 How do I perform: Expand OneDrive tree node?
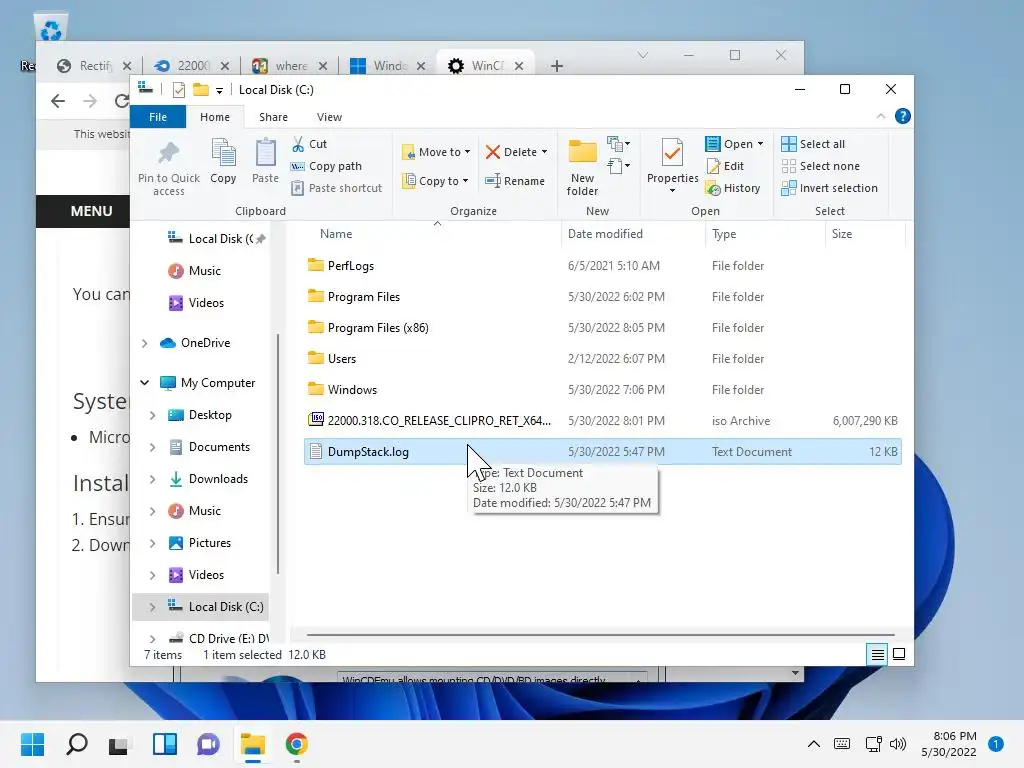pos(145,343)
